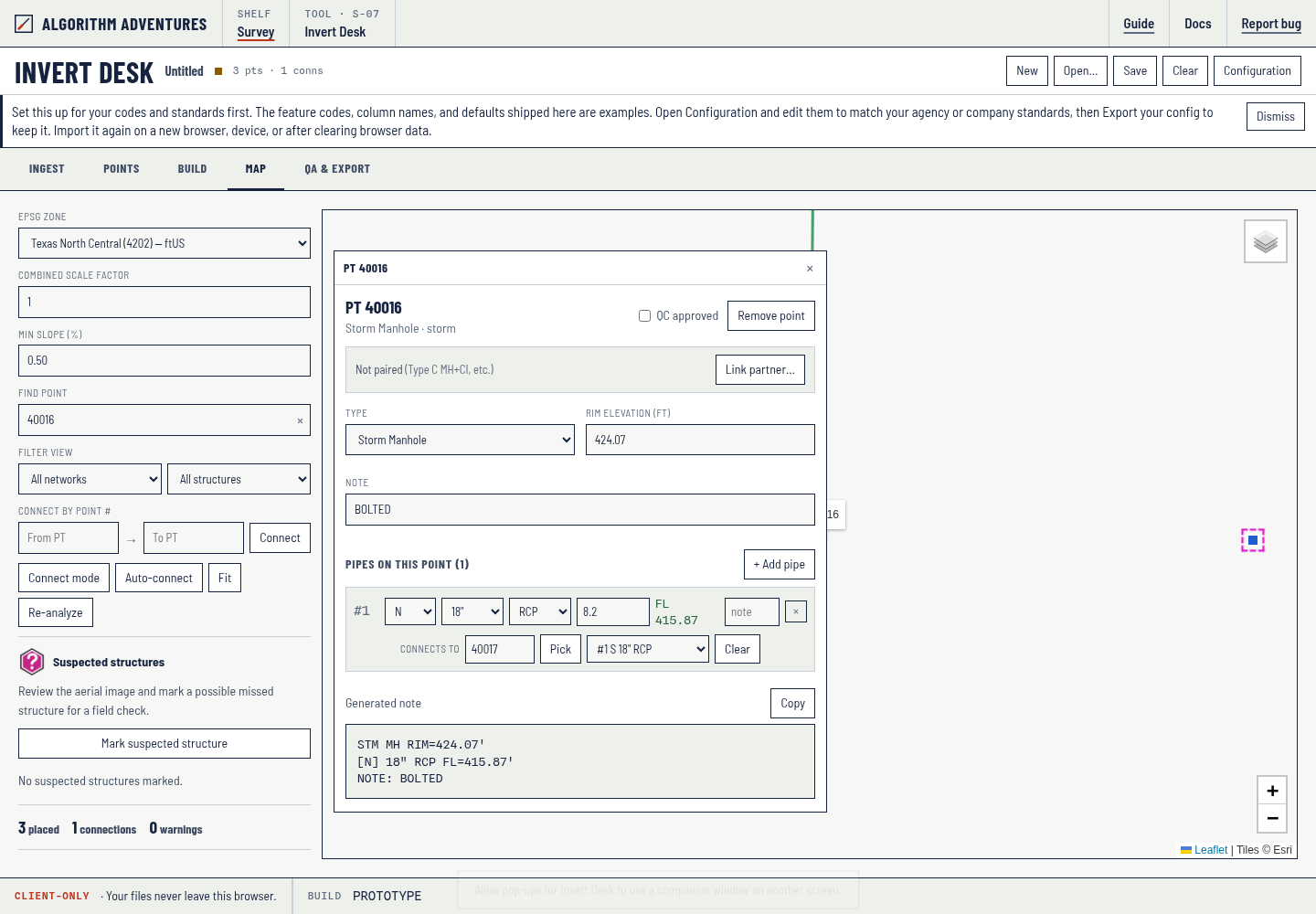Open the QA & Export tab
Screen dimensions: 1316x914
click(x=337, y=169)
